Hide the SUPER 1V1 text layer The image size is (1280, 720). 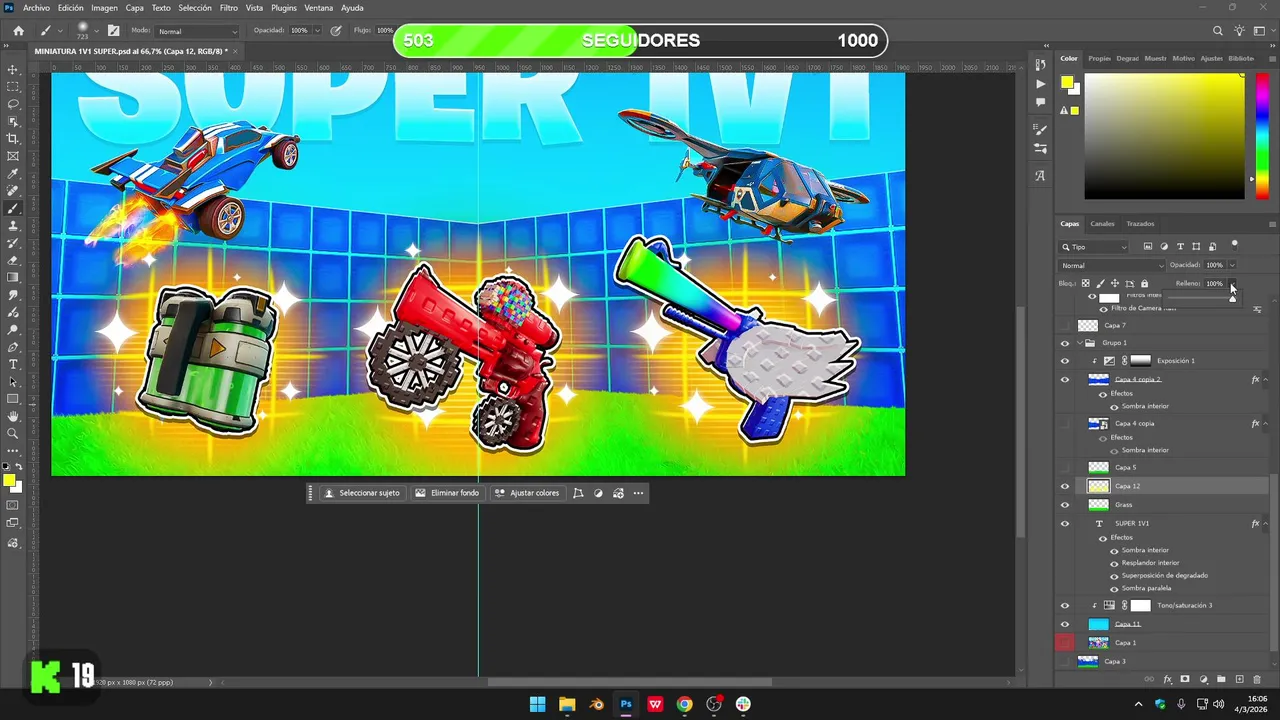(x=1064, y=524)
